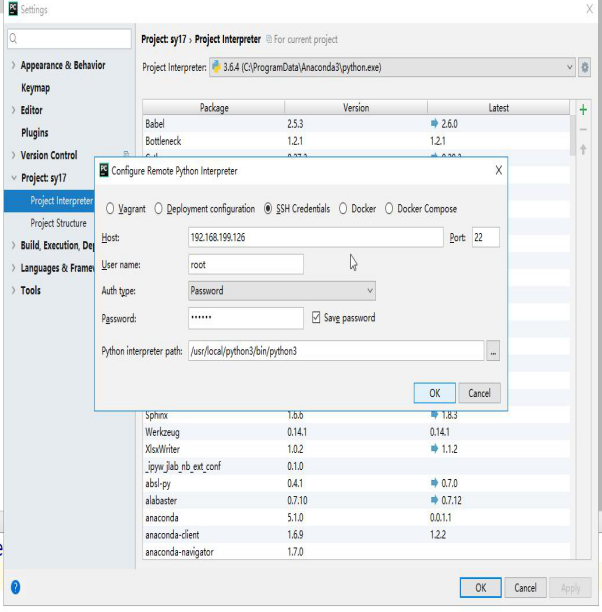
Task: Select Project Structure in the sidebar
Action: (58, 223)
